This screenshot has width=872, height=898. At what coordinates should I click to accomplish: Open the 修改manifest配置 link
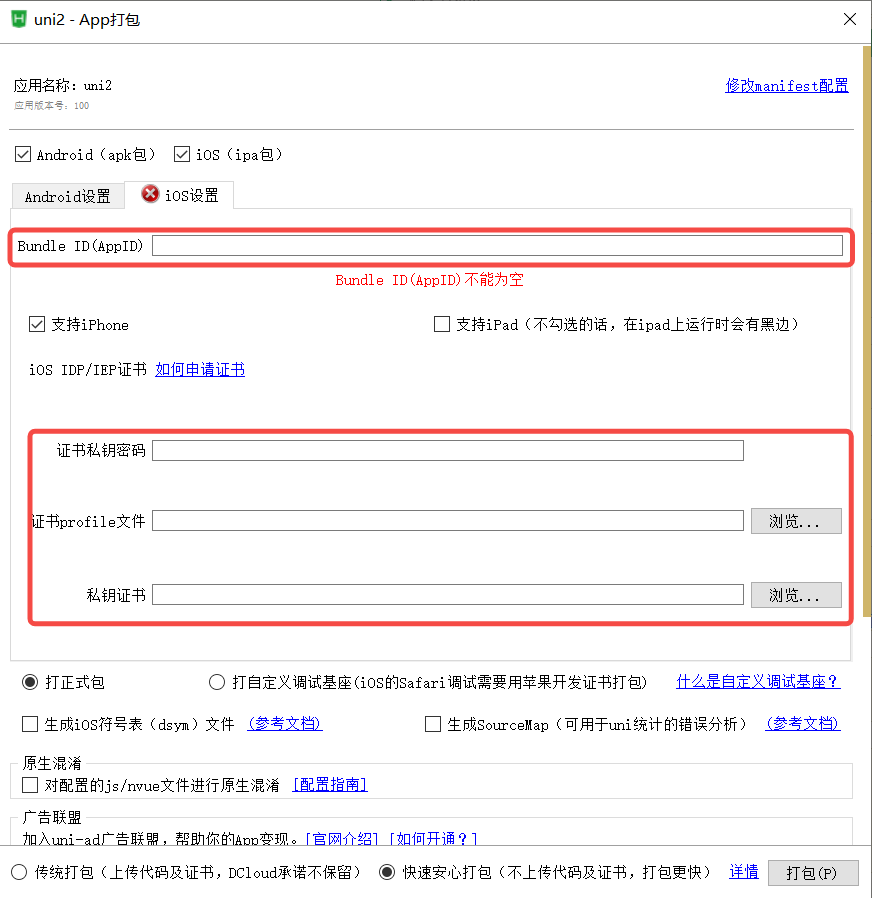click(x=786, y=86)
